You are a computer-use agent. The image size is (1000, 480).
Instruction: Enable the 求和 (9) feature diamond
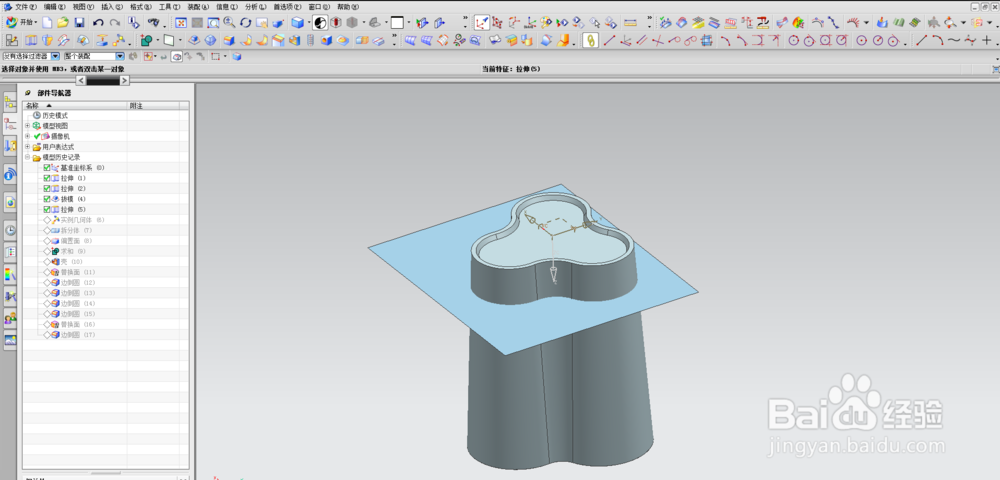coord(47,251)
